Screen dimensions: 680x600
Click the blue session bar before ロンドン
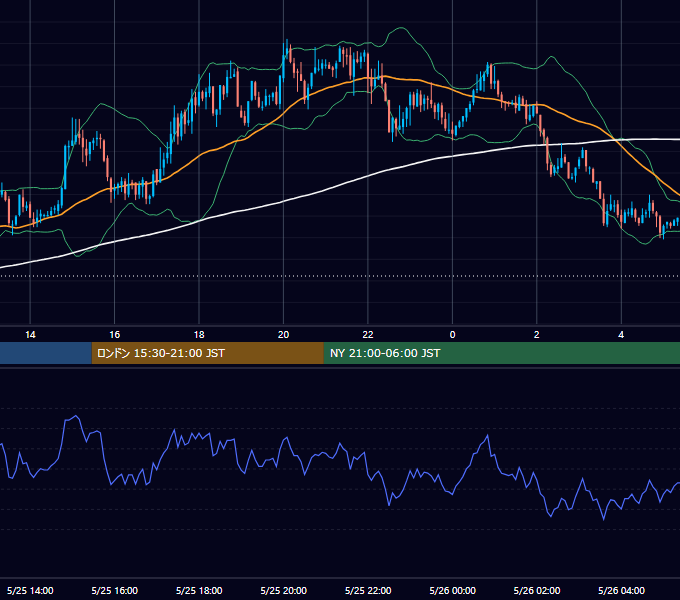[x=46, y=353]
